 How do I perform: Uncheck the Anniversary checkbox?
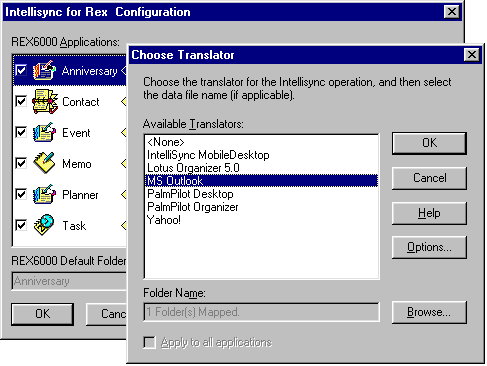tap(21, 70)
